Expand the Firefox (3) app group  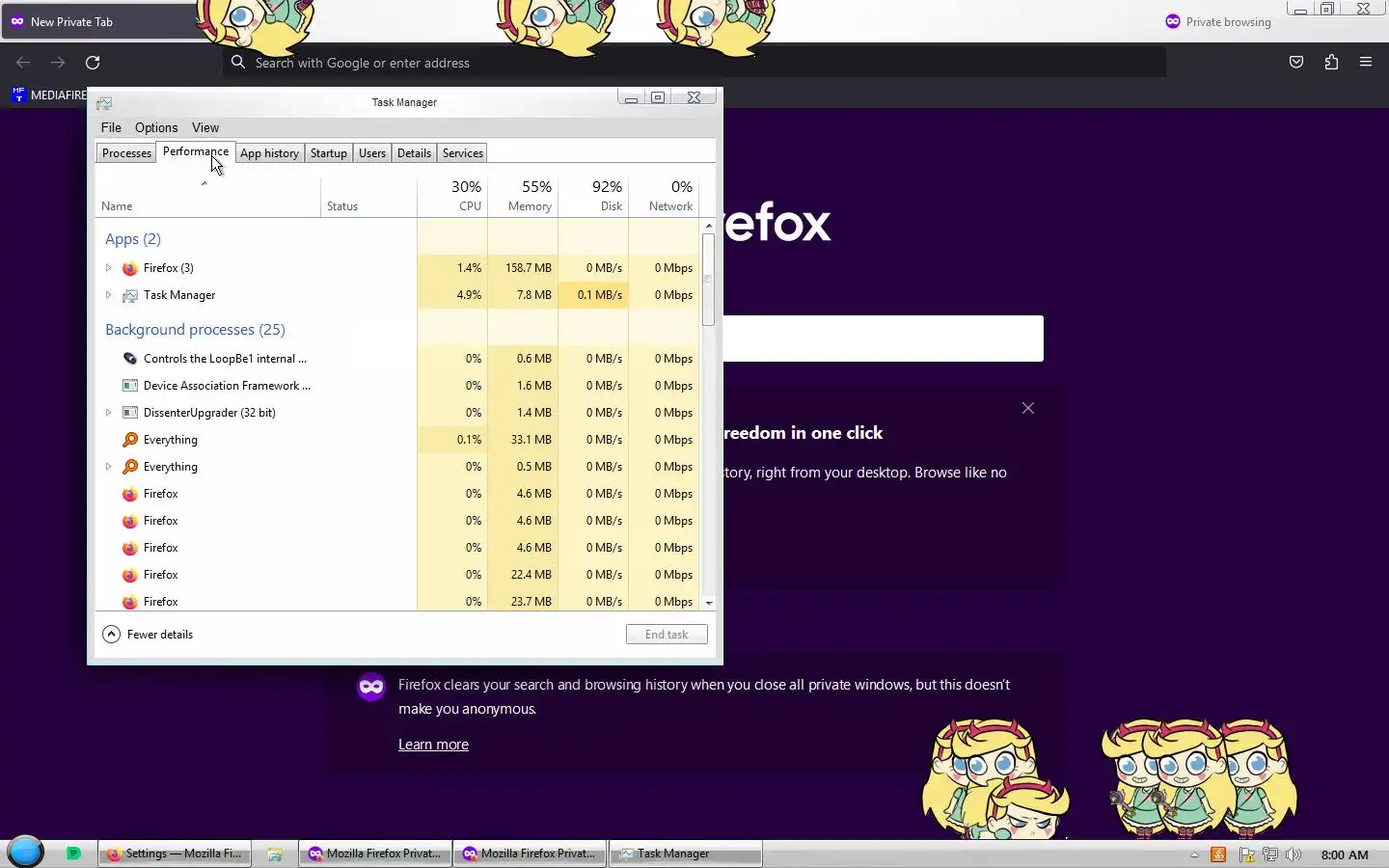coord(108,268)
